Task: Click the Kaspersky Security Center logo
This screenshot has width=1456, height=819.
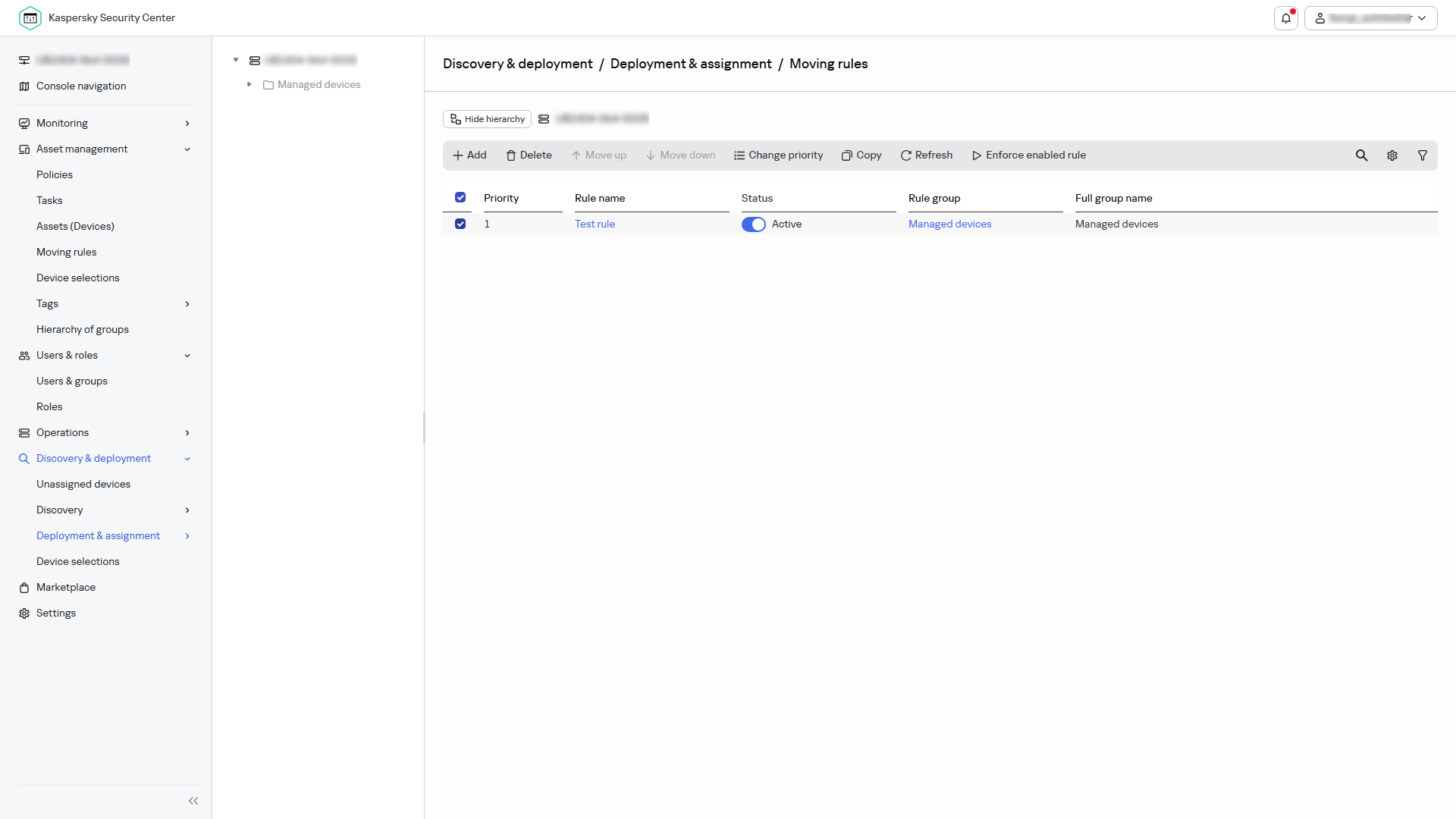Action: pyautogui.click(x=30, y=17)
